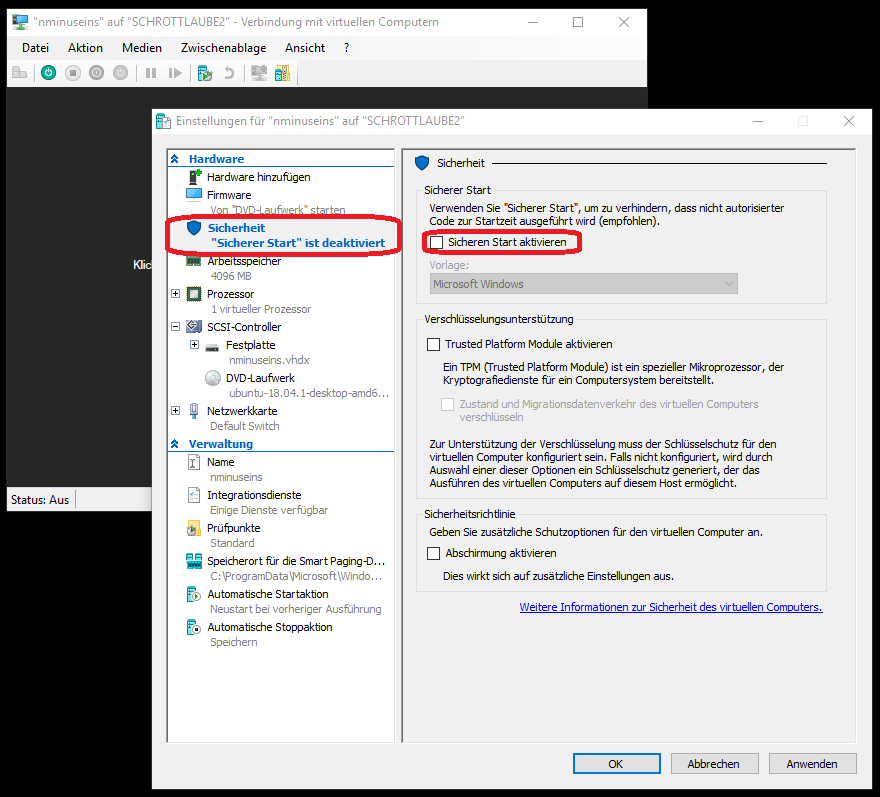Click the Hardware hinzufügen icon
The image size is (880, 797).
click(x=194, y=177)
